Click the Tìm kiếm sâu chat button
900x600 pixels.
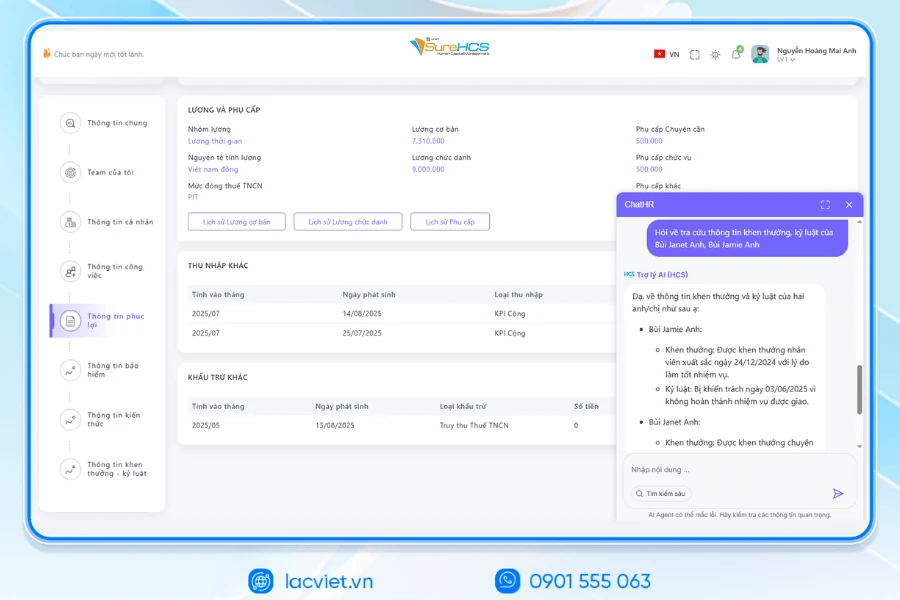click(x=661, y=493)
